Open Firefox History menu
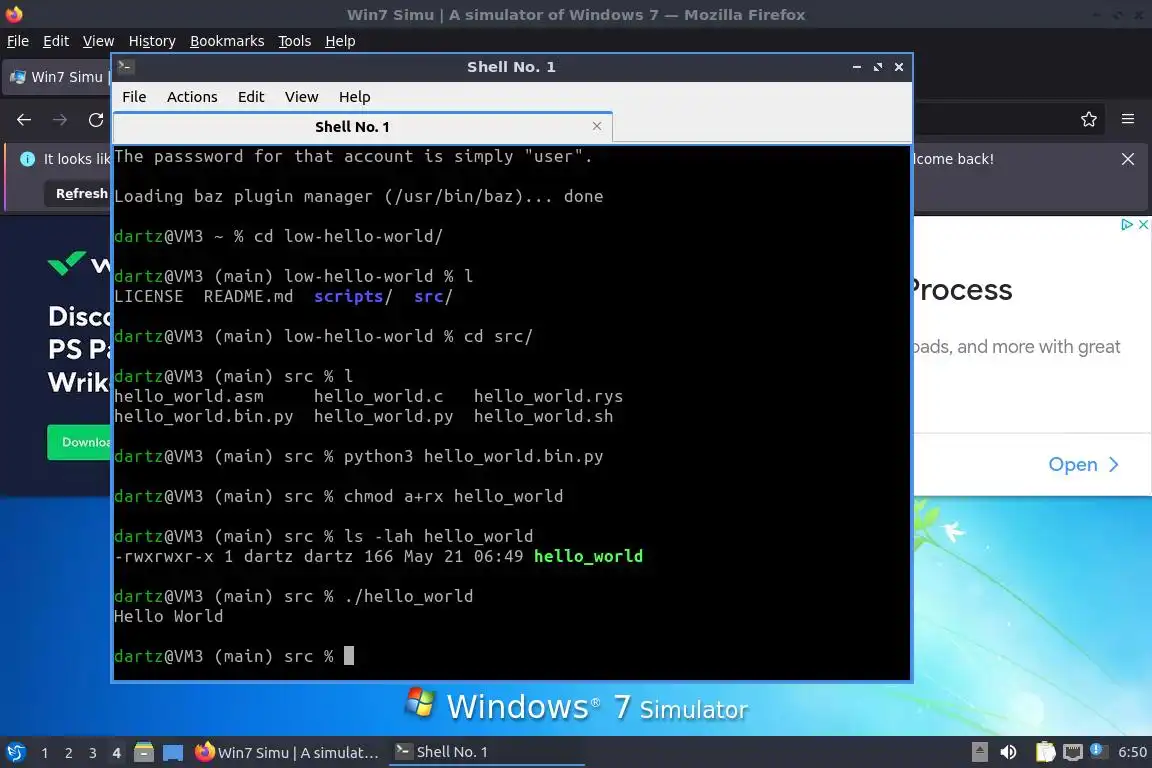The image size is (1152, 768). pos(152,41)
